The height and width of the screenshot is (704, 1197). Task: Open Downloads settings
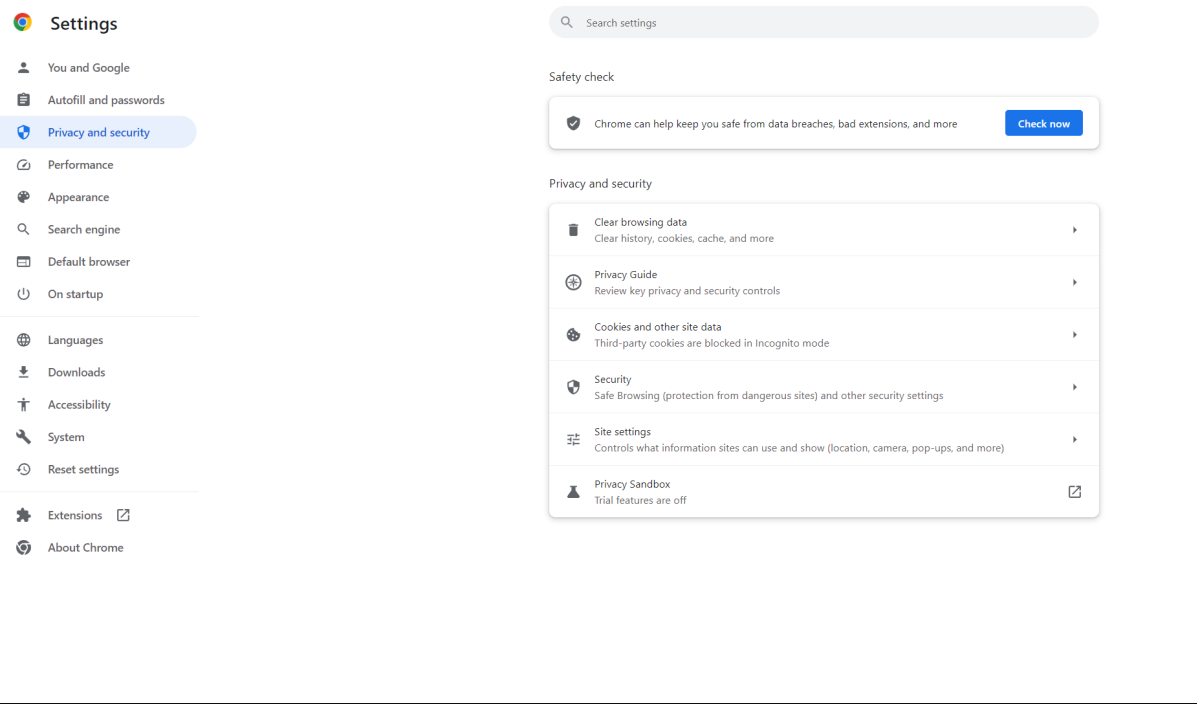pyautogui.click(x=76, y=373)
